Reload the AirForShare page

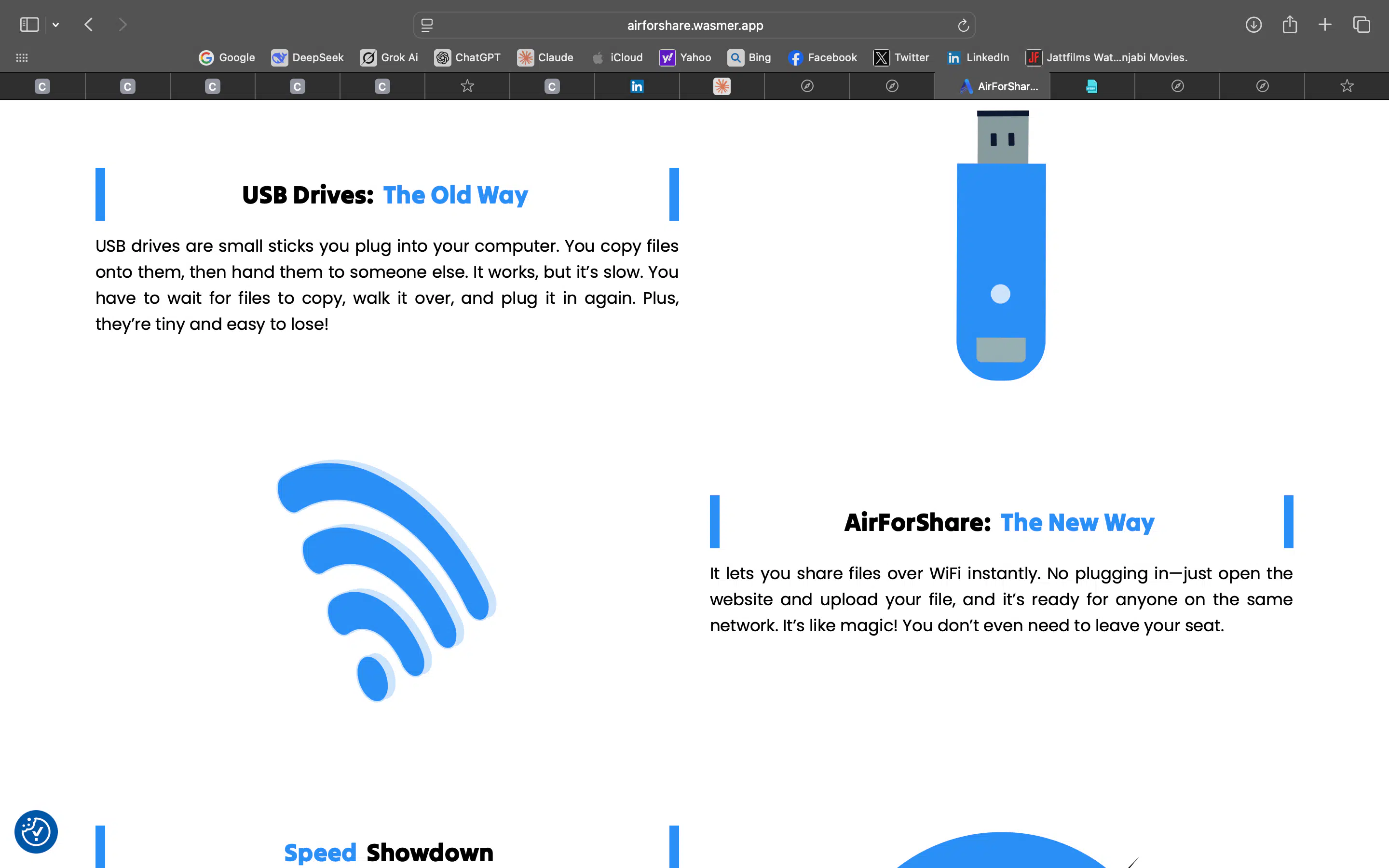click(x=962, y=25)
